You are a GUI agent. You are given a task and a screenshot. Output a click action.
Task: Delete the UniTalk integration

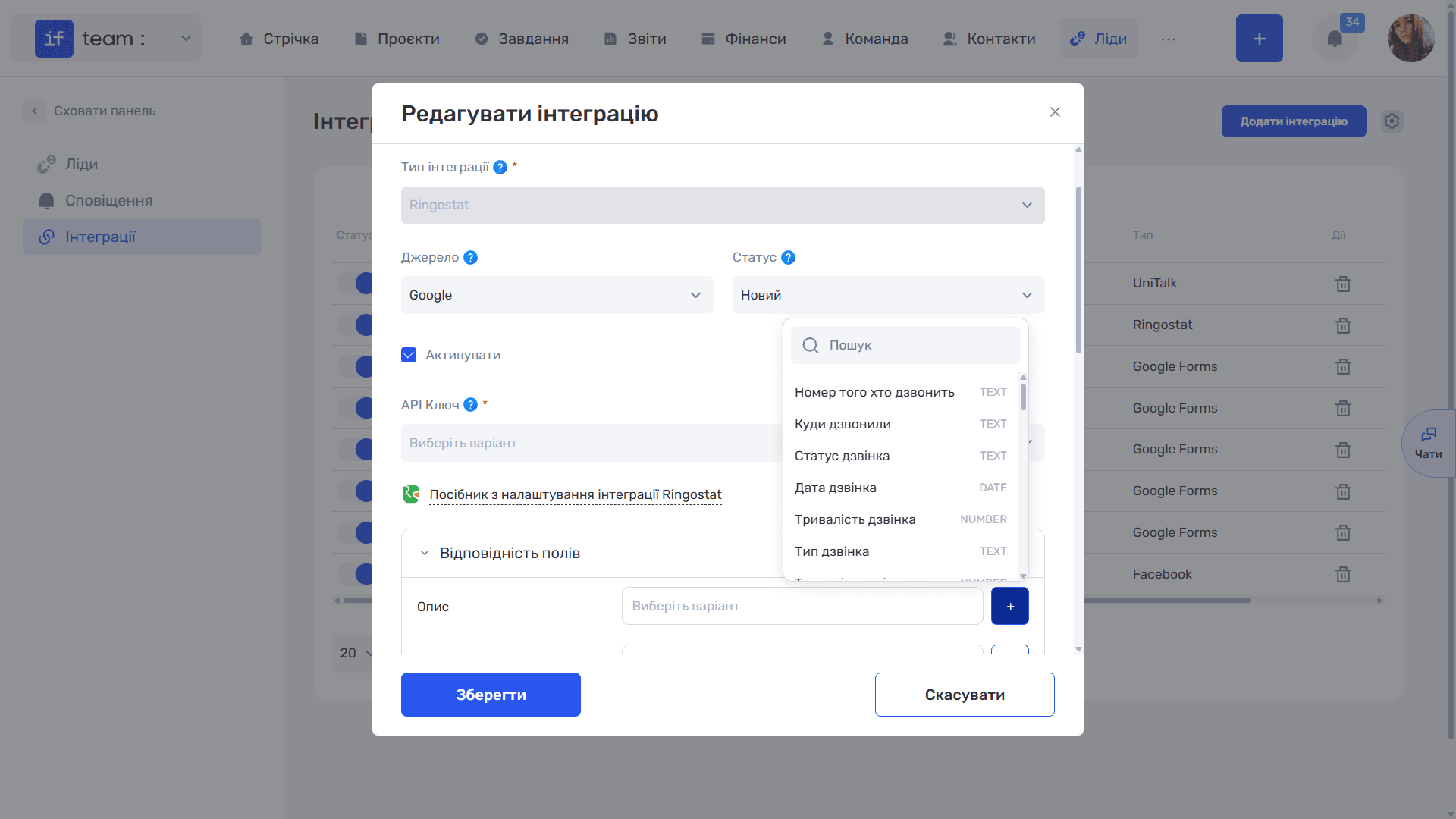click(1343, 284)
